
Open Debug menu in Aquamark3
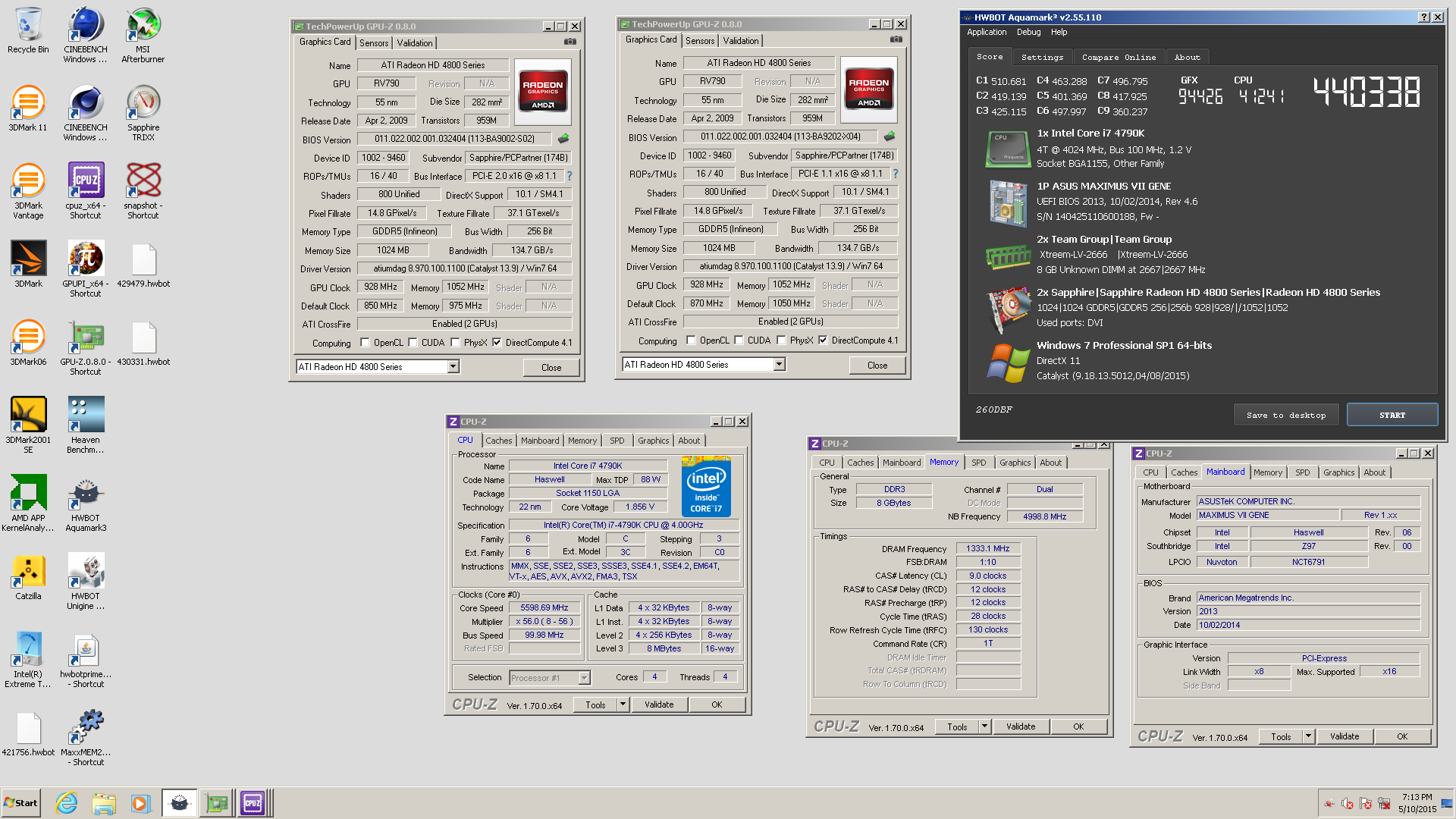(x=1028, y=32)
